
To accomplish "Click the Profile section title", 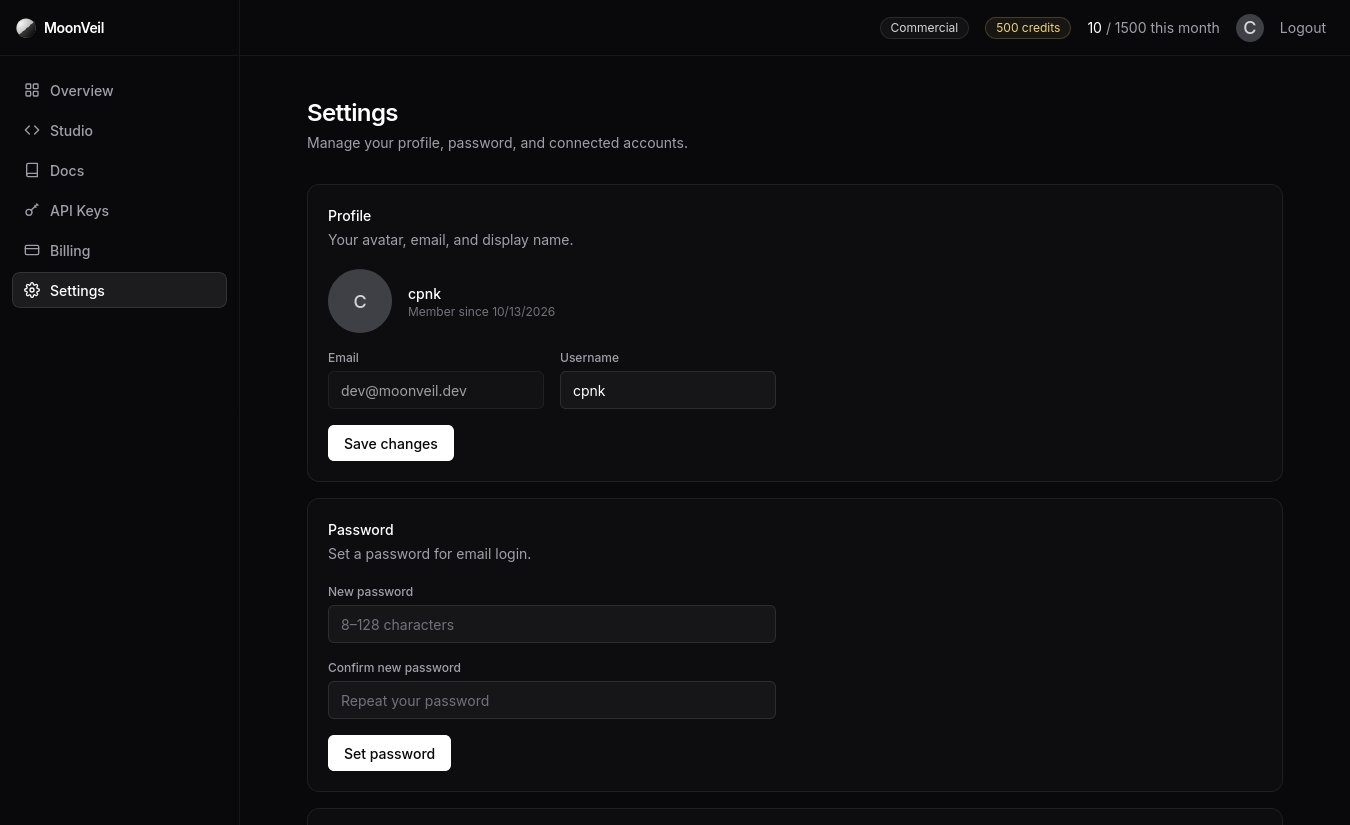I will coord(349,216).
